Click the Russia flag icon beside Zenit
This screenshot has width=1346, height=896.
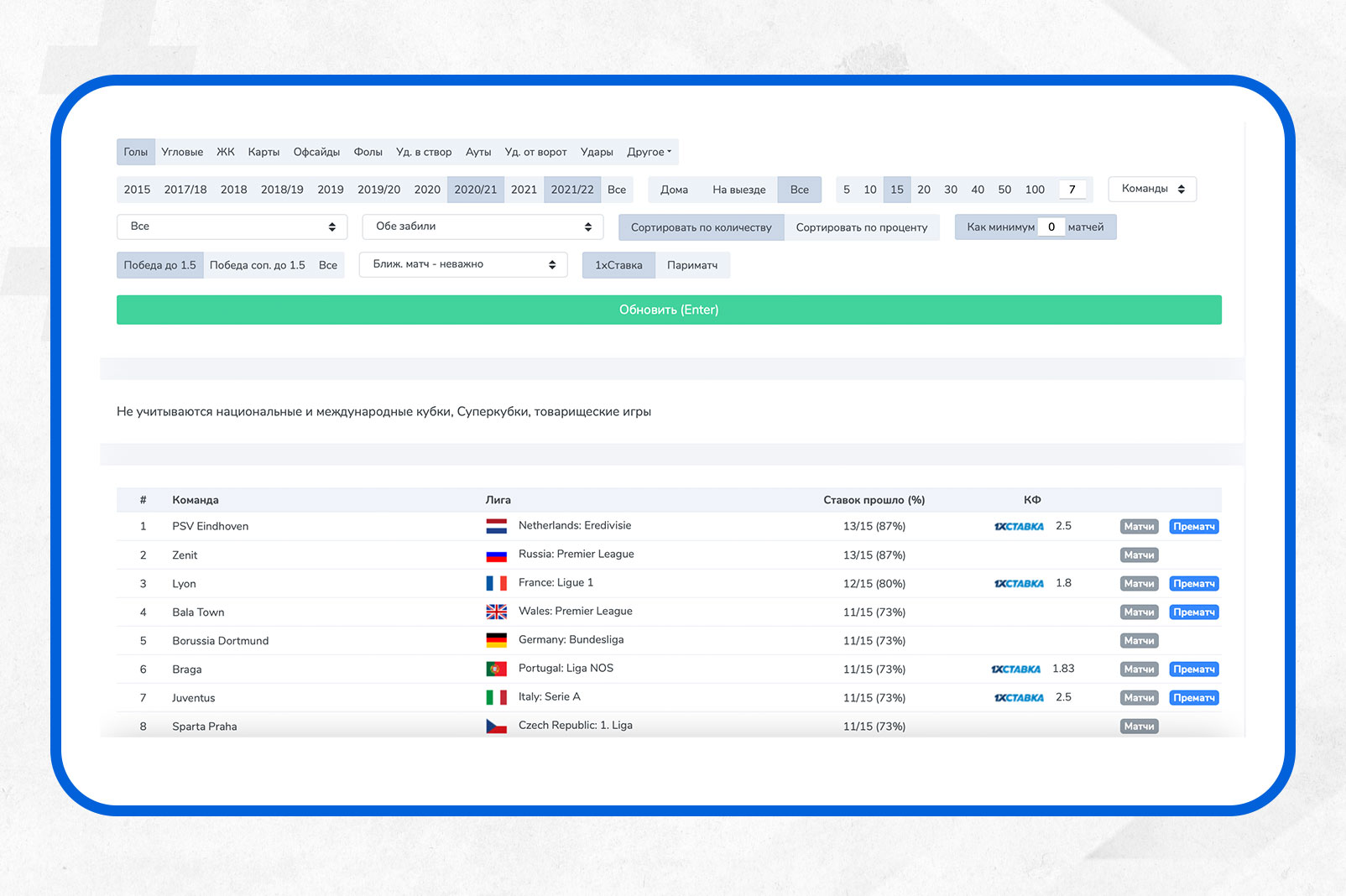click(x=496, y=555)
